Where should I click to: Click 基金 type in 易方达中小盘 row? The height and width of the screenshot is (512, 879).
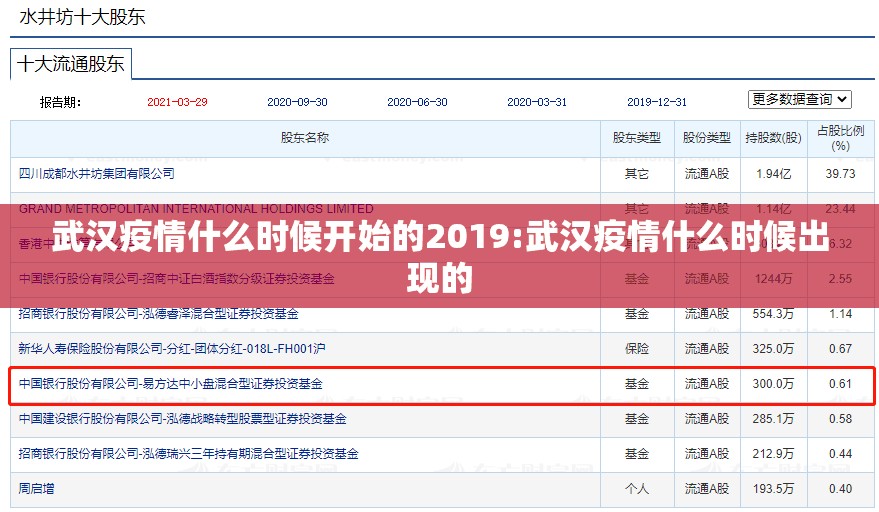pos(637,384)
